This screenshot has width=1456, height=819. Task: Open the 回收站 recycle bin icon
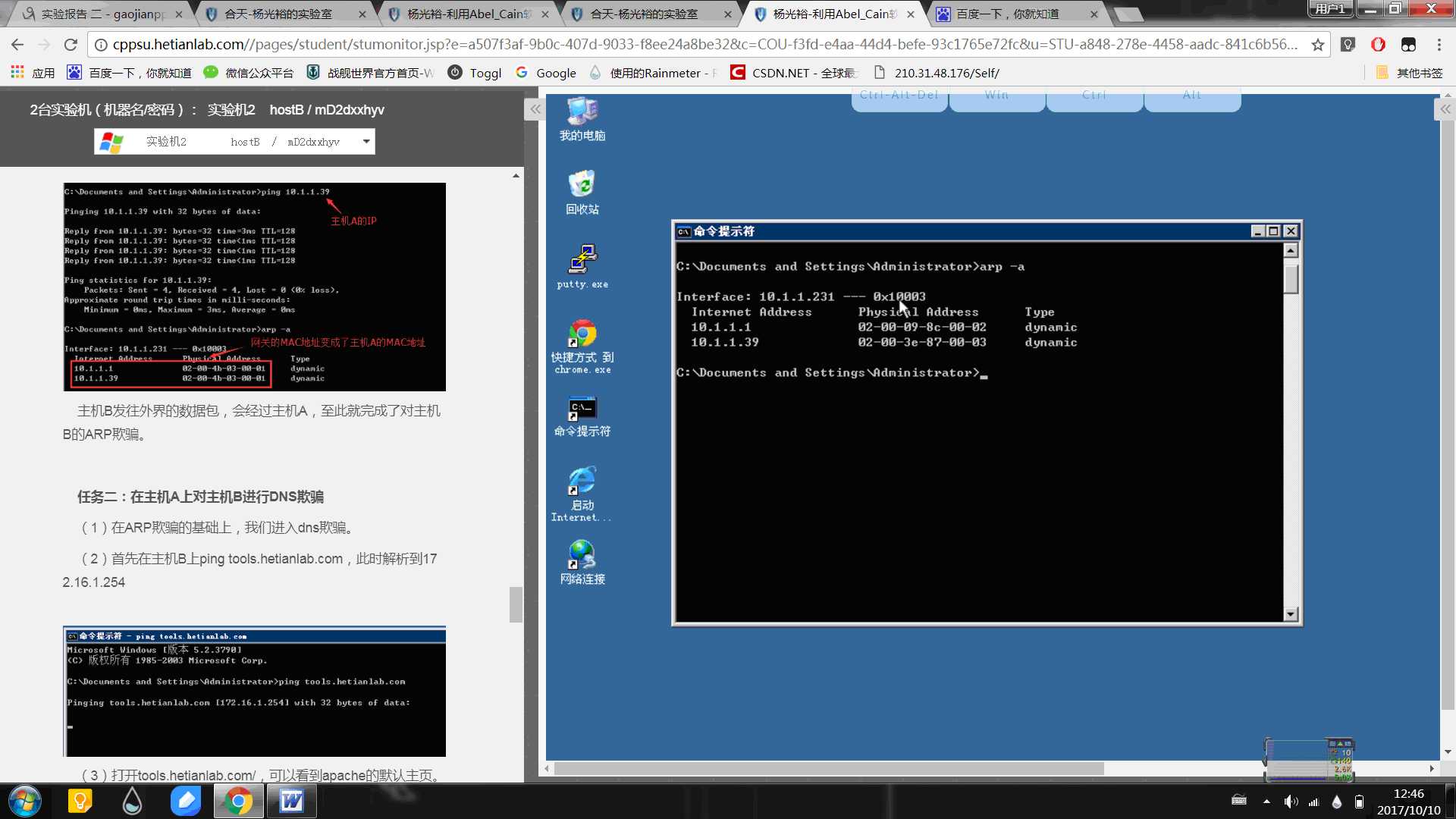click(582, 193)
